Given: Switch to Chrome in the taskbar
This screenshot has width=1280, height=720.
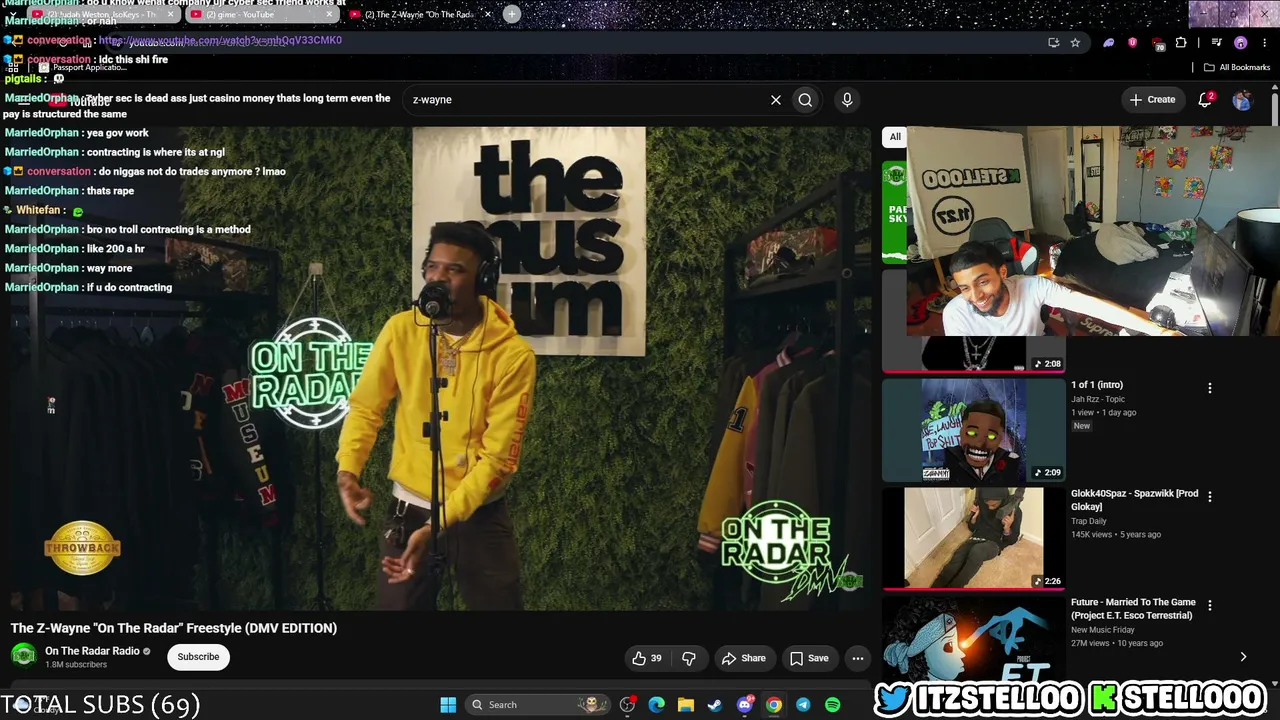Looking at the screenshot, I should point(774,705).
